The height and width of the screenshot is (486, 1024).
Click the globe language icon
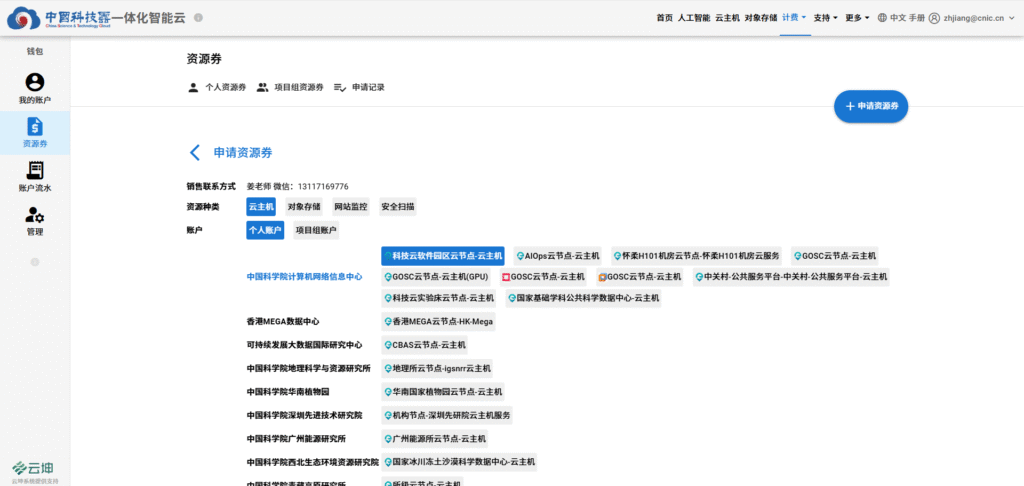tap(882, 18)
